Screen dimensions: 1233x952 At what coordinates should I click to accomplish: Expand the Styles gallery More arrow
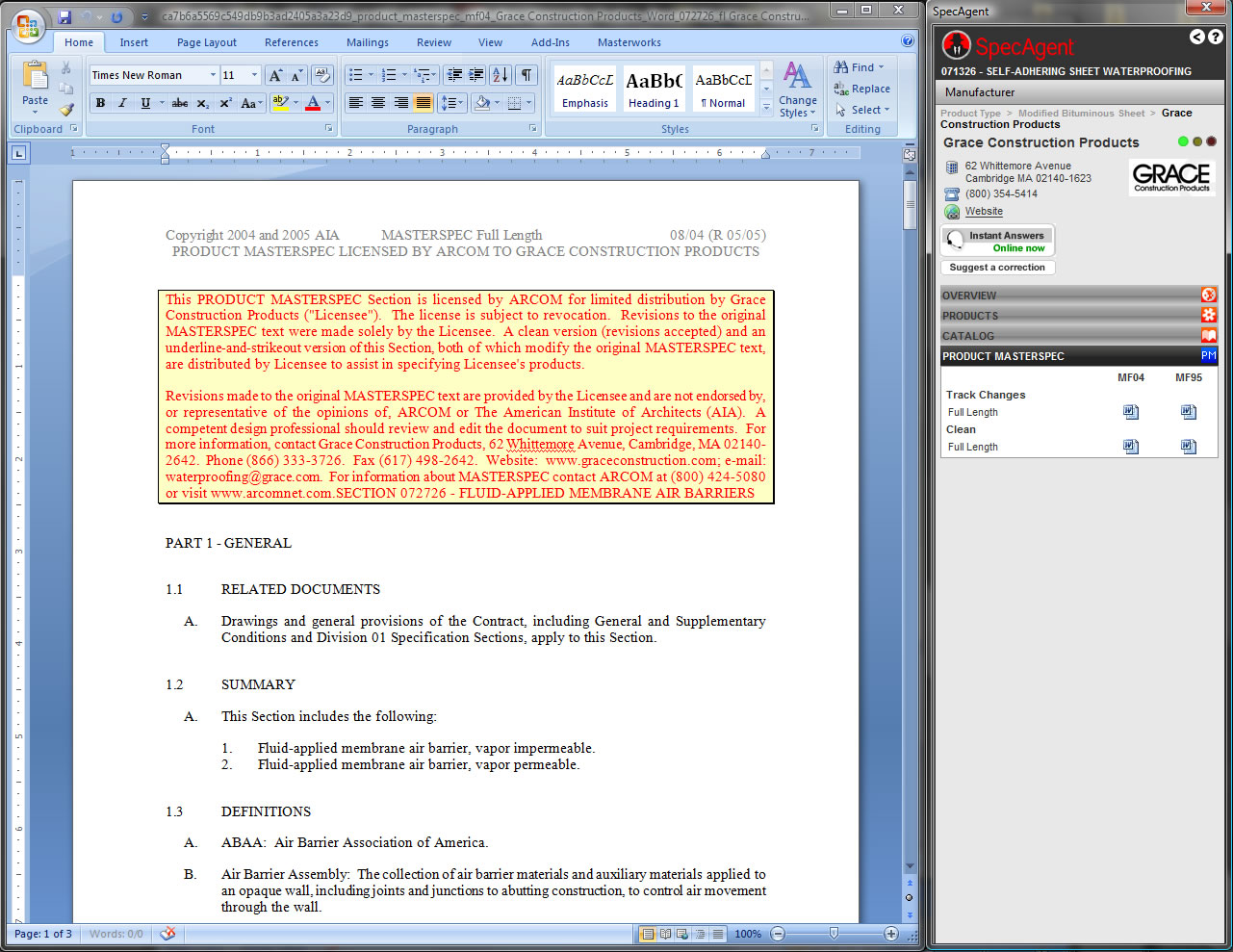point(767,109)
